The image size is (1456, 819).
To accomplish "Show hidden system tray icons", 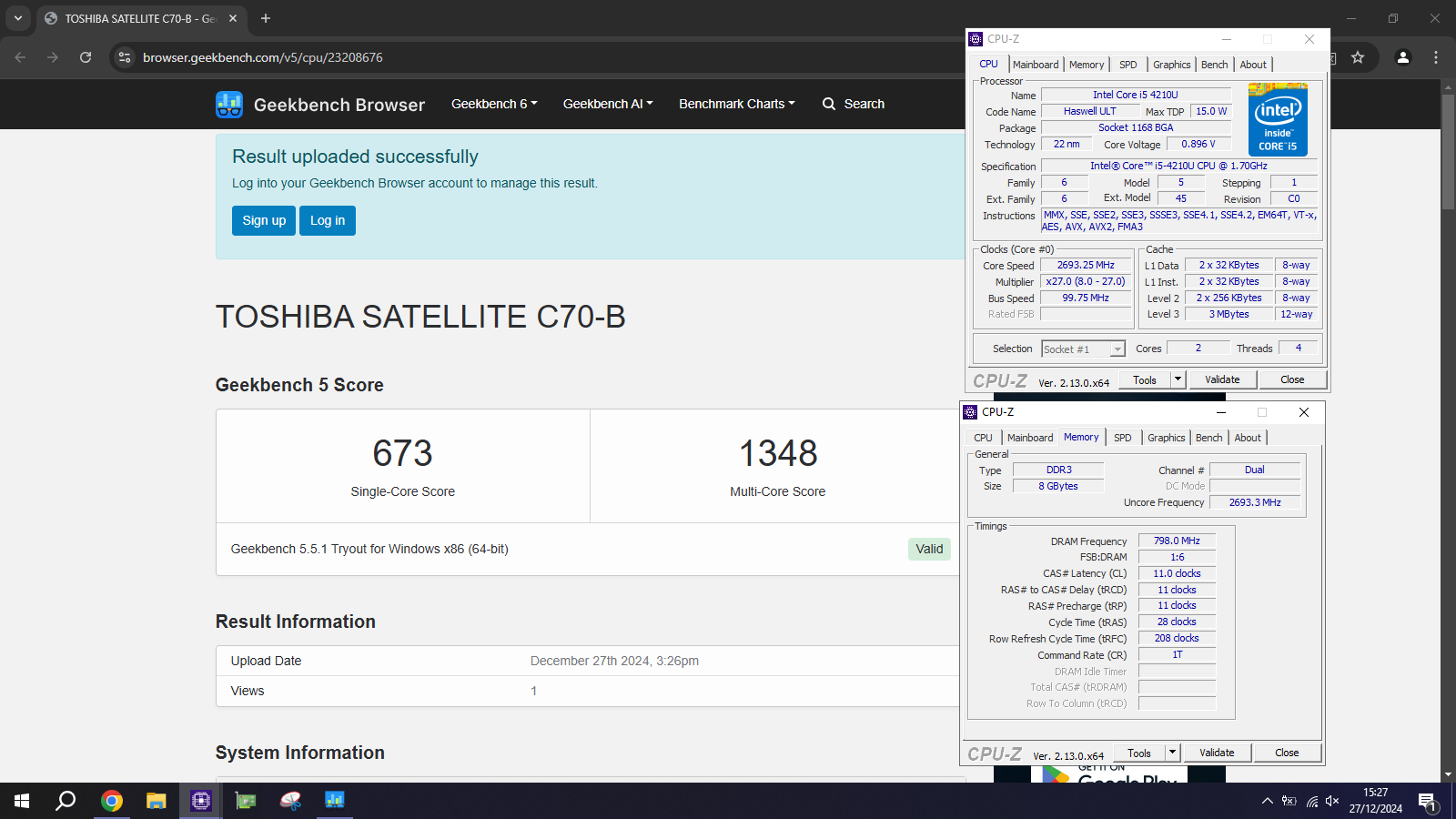I will tap(1267, 801).
